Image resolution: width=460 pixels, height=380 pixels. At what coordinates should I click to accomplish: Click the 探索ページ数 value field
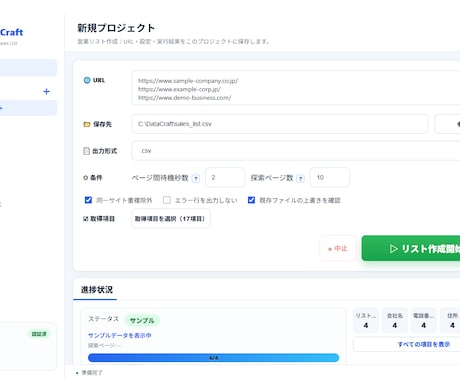[x=330, y=177]
